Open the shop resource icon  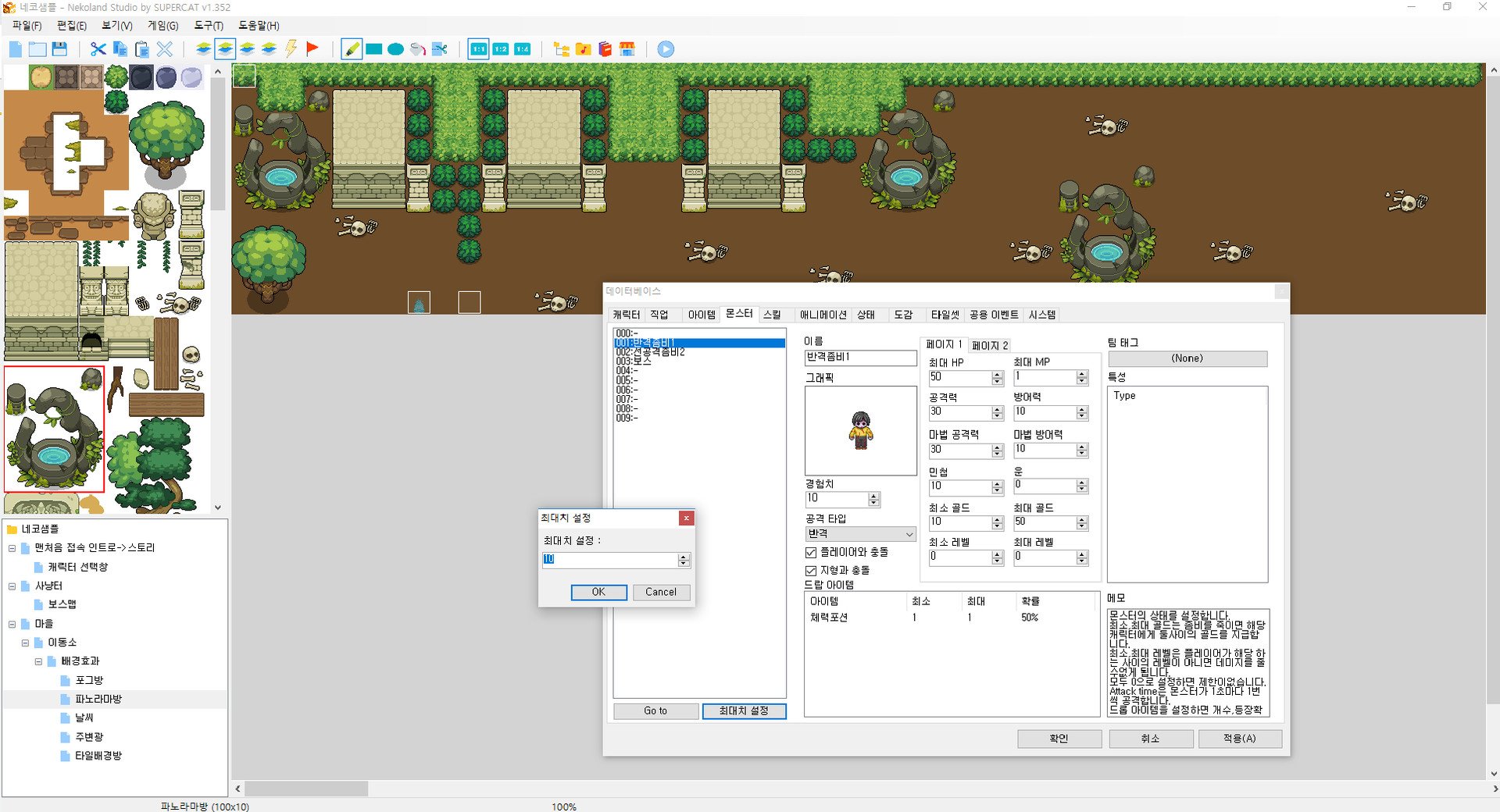pos(627,48)
